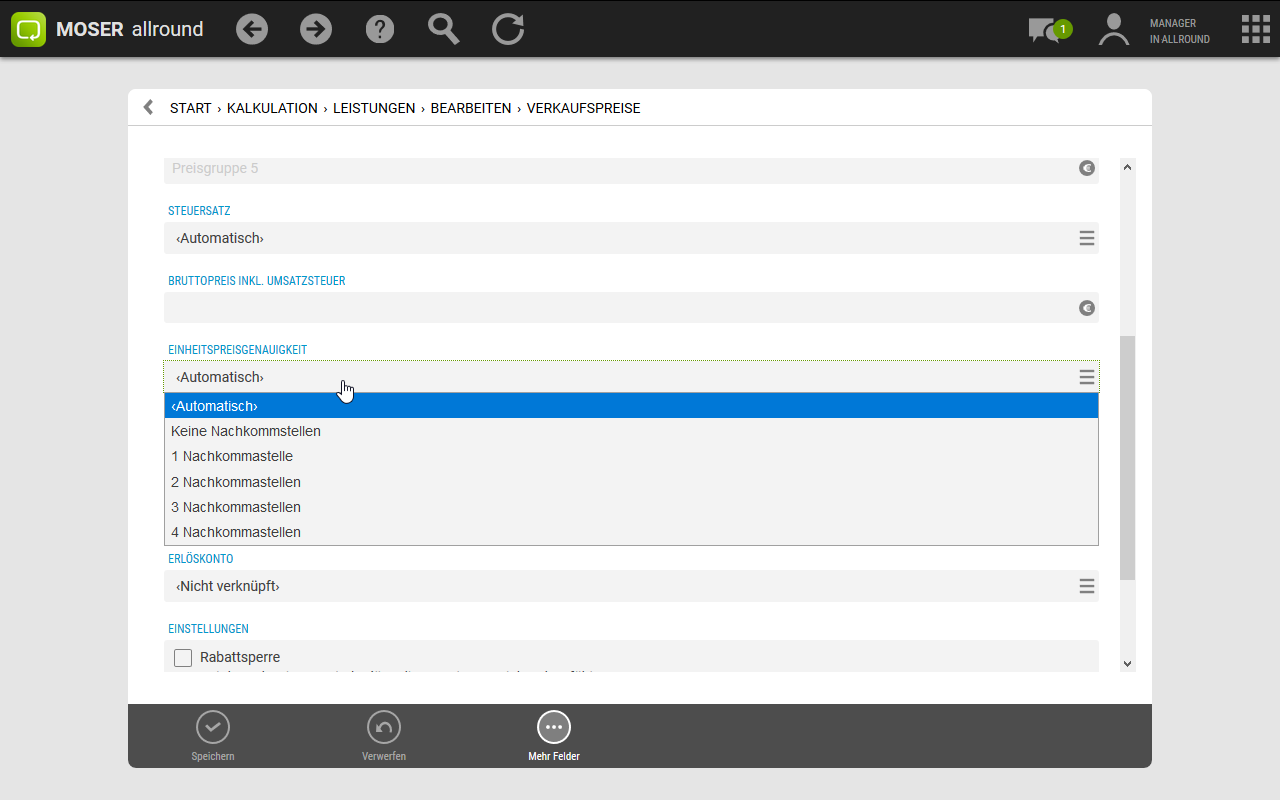Click the euro icon in Bruttopreis field
This screenshot has width=1280, height=800.
(x=1087, y=308)
